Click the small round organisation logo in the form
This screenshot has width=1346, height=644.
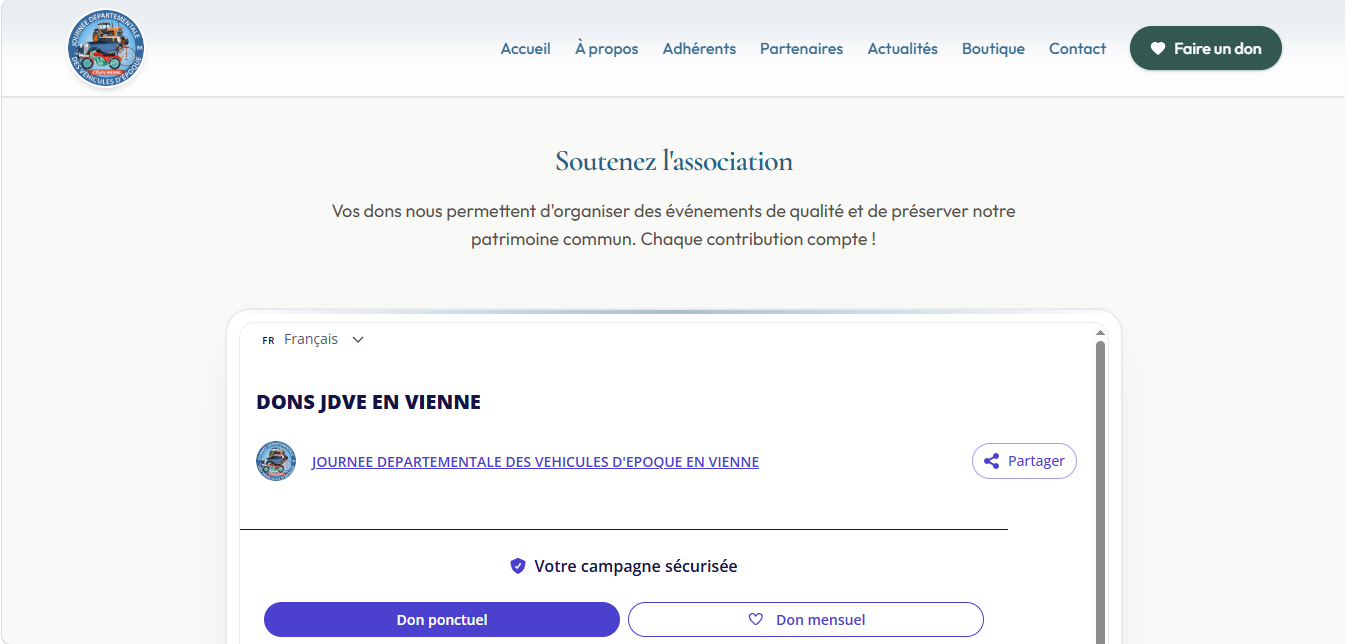point(276,461)
